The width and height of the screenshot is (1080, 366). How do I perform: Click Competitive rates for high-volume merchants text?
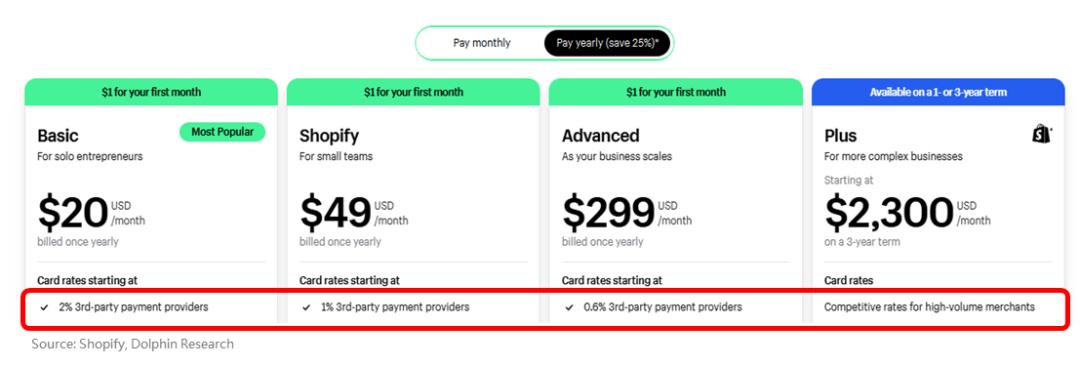click(x=929, y=307)
